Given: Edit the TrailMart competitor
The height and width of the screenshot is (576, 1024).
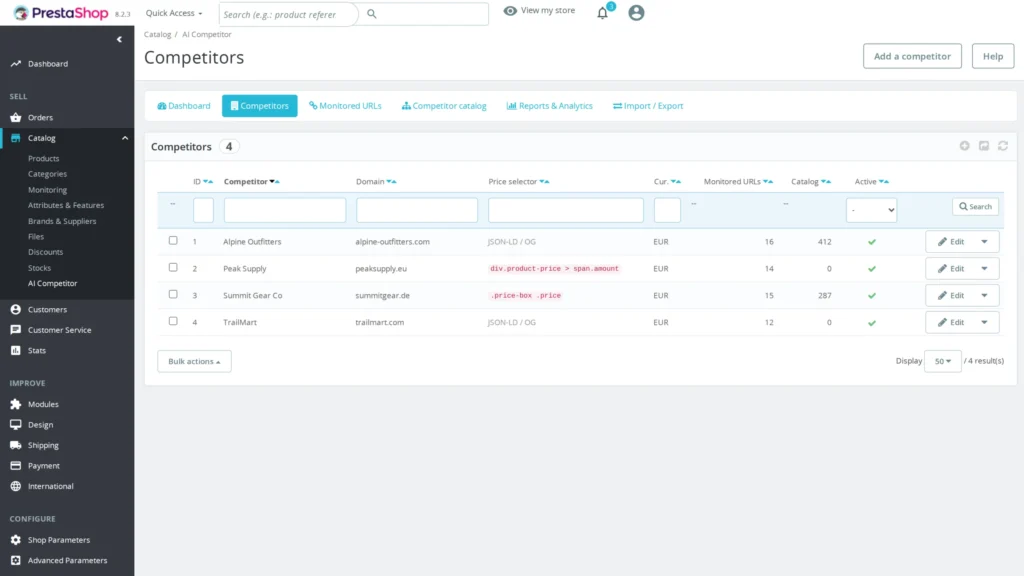Looking at the screenshot, I should click(x=950, y=322).
